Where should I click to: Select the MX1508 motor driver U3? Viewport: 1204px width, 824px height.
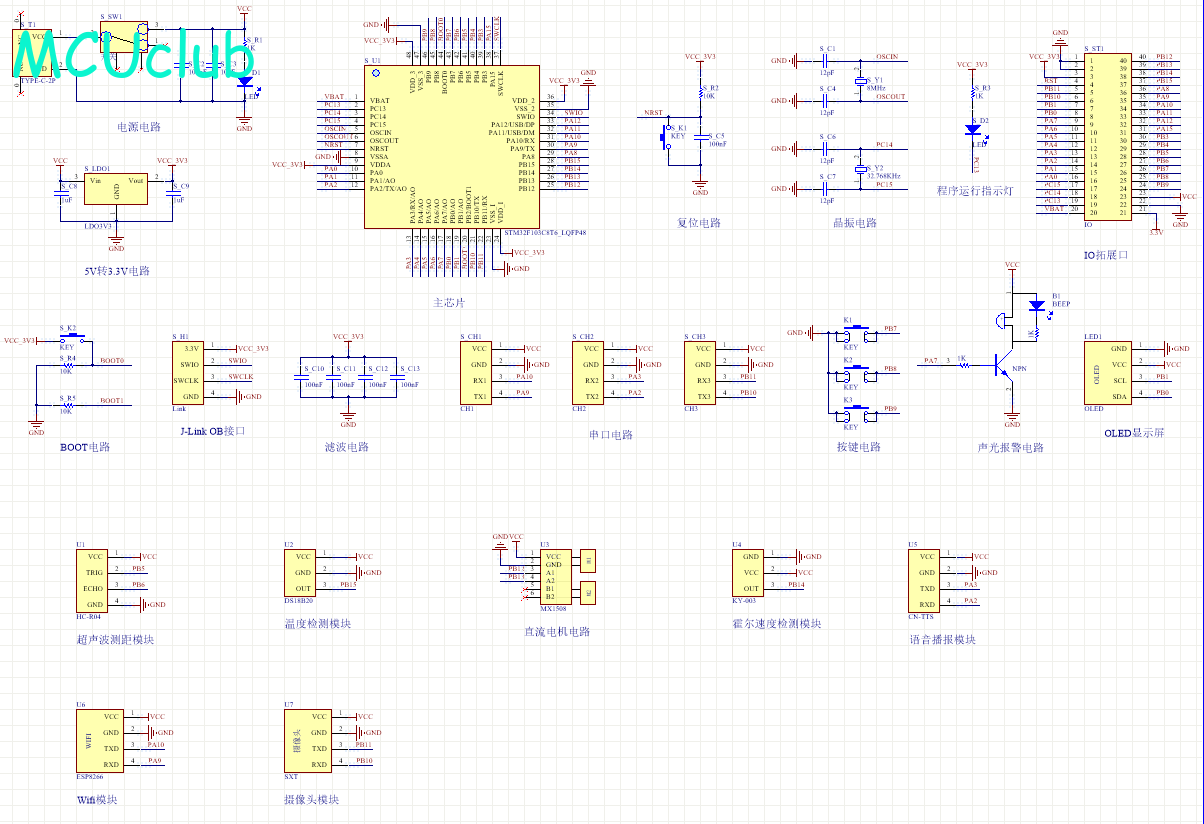point(555,576)
